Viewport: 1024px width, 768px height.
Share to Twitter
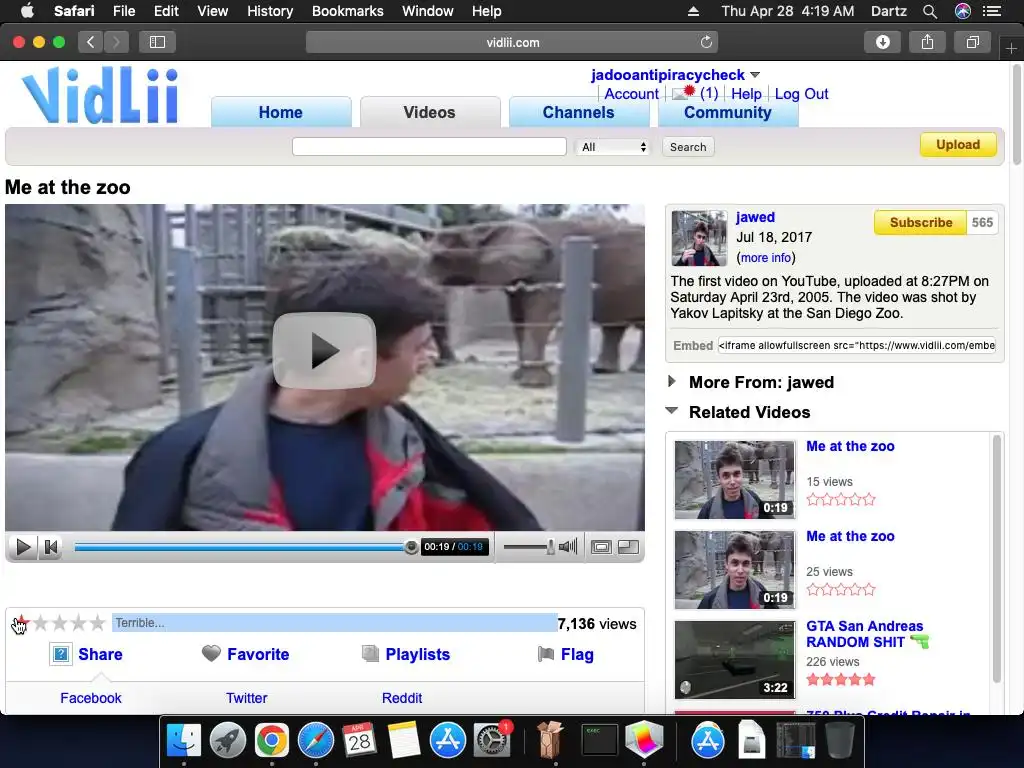tap(246, 698)
